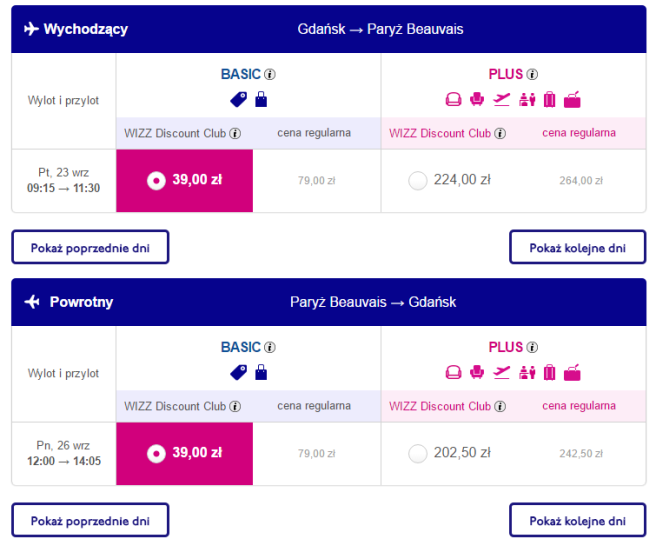The width and height of the screenshot is (650, 539).
Task: Select the 224,00 zł outgoing PLUS fare radio
Action: (x=418, y=181)
